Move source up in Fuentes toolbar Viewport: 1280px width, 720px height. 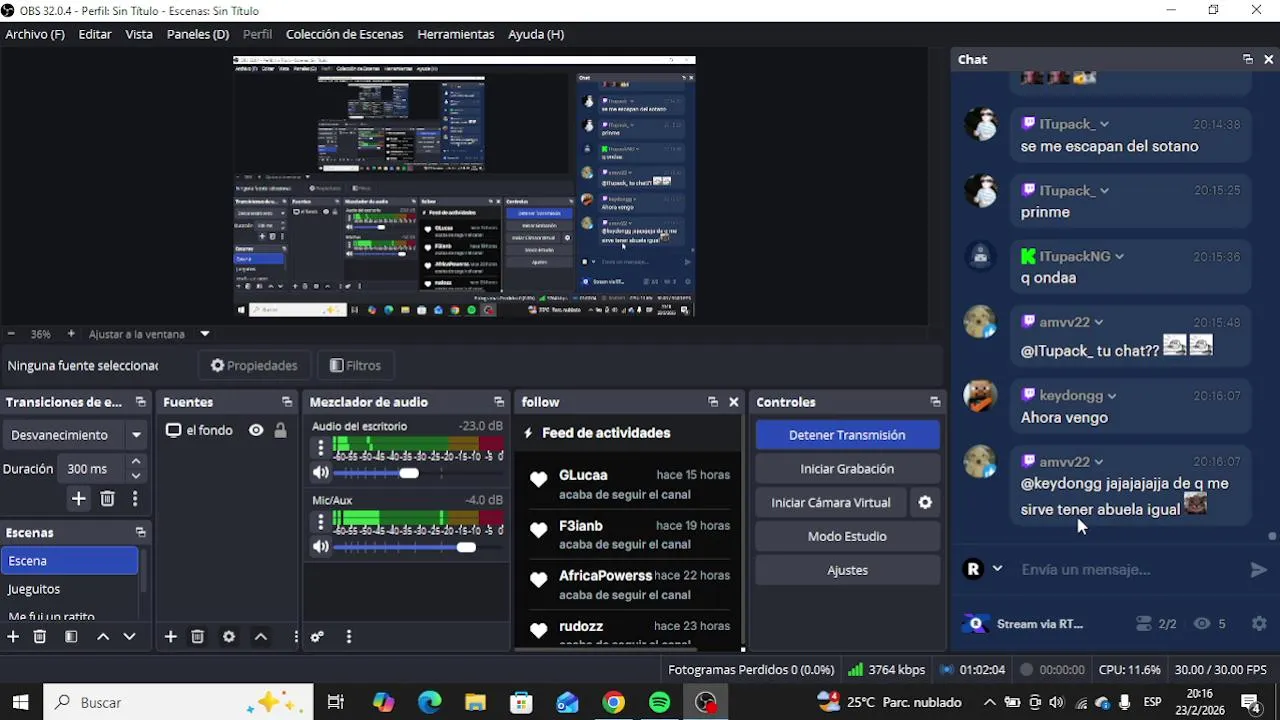pyautogui.click(x=261, y=637)
